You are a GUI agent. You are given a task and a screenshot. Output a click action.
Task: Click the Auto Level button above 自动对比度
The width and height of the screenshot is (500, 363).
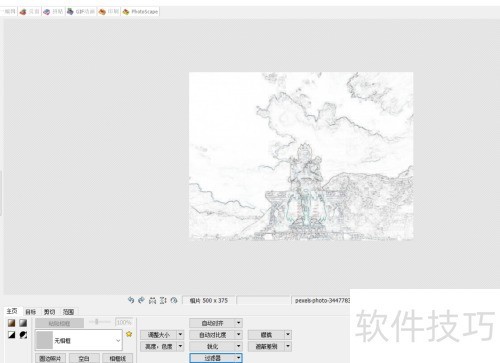pyautogui.click(x=212, y=323)
